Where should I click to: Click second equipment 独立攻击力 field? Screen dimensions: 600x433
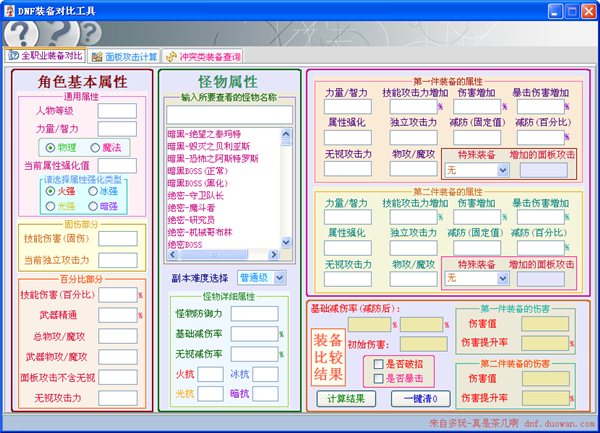(414, 248)
